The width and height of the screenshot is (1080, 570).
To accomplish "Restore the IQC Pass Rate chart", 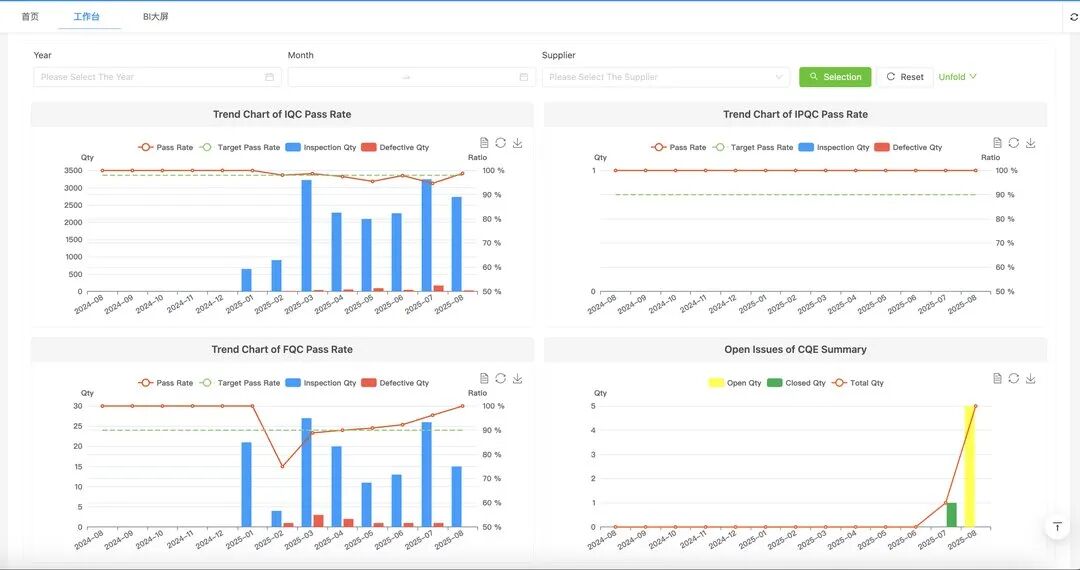I will click(x=501, y=142).
